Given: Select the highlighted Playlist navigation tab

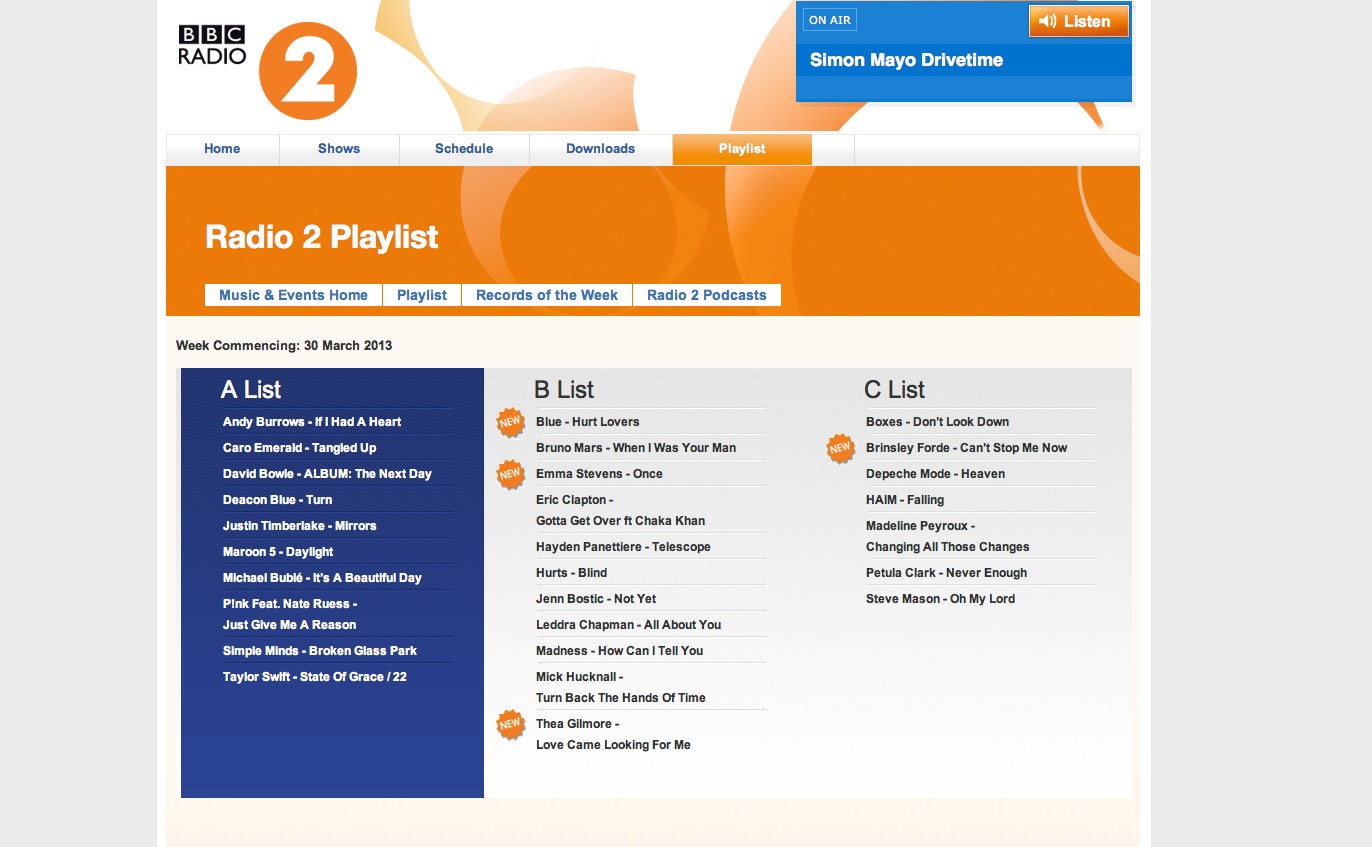Looking at the screenshot, I should [x=742, y=149].
